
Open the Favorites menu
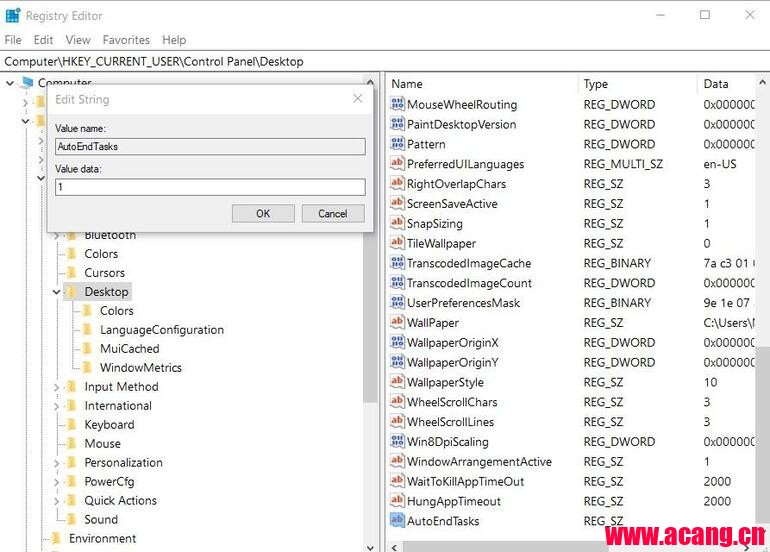[126, 40]
